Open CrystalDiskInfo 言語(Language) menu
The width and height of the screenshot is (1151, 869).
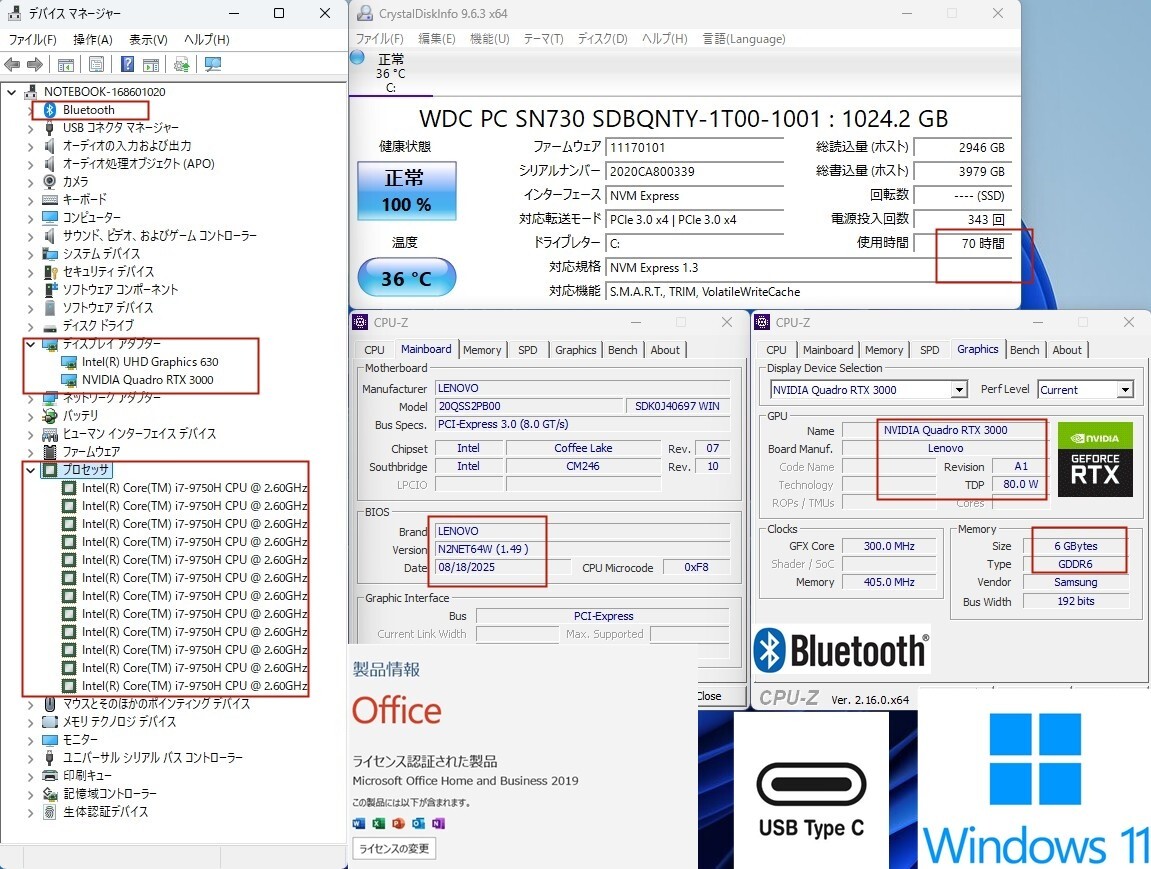[744, 39]
